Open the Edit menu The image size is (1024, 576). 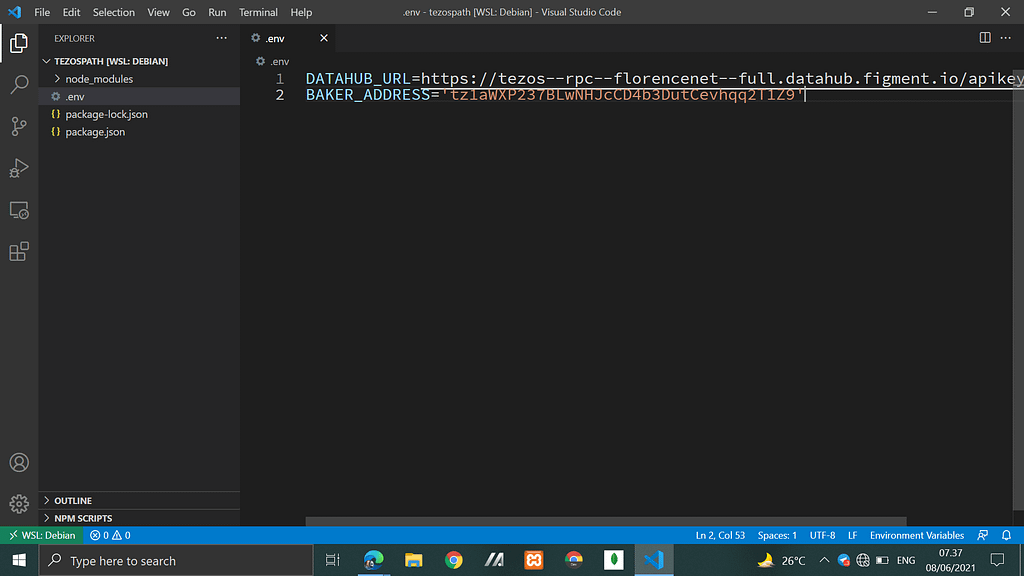[x=71, y=12]
